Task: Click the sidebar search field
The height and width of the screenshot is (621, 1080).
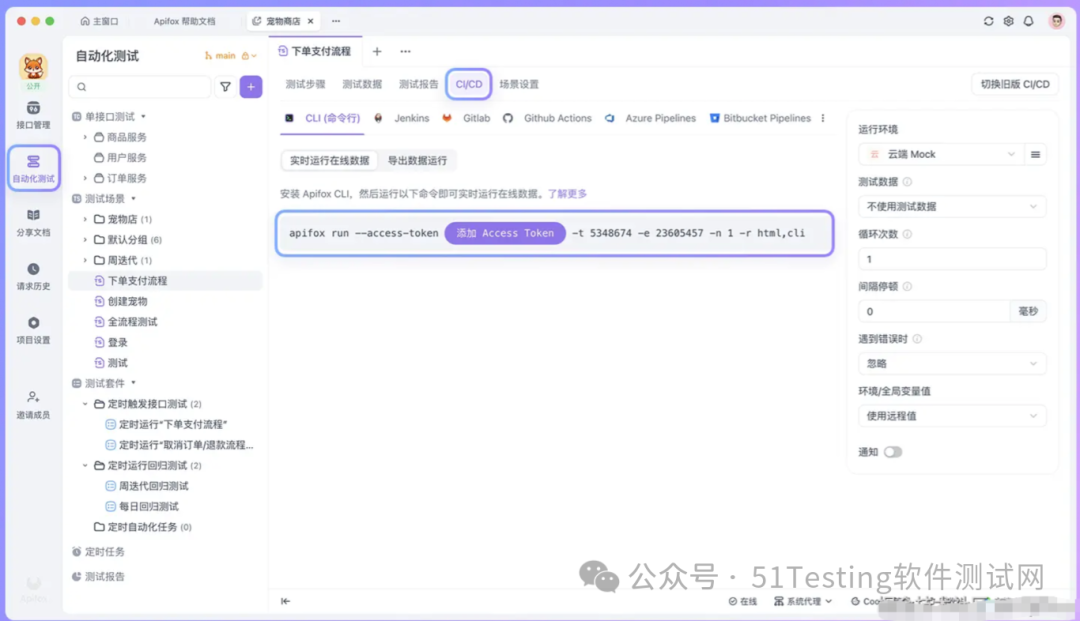Action: click(x=140, y=87)
